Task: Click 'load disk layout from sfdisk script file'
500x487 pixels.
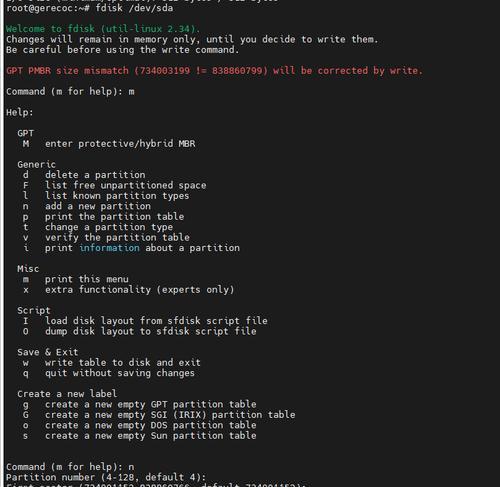Action: pyautogui.click(x=156, y=321)
